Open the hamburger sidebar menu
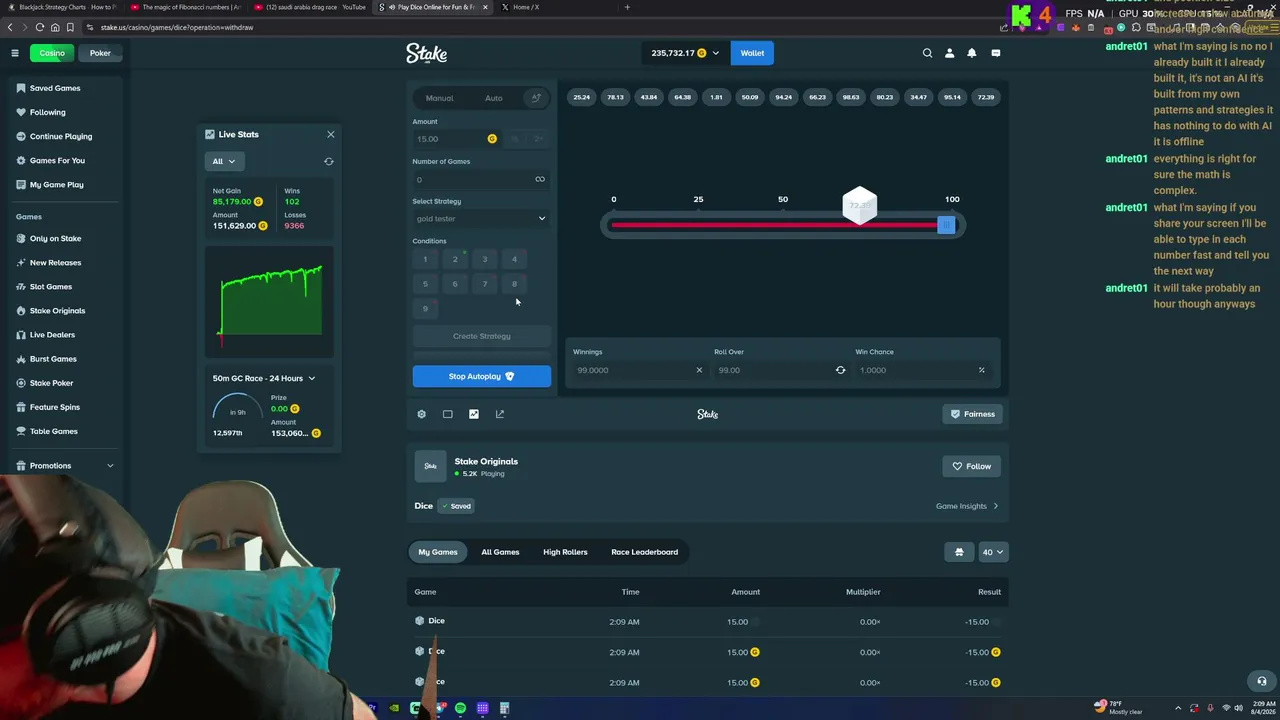This screenshot has width=1280, height=720. [x=15, y=53]
